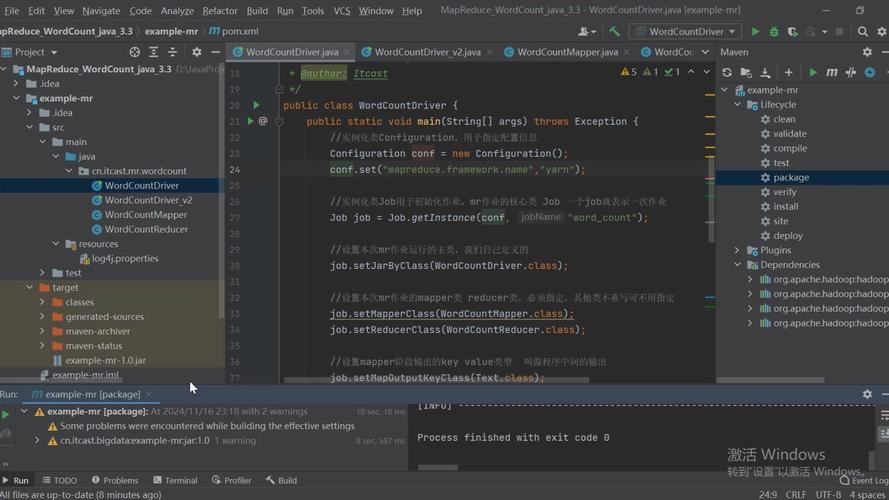Click the green Run button in main toolbar
The height and width of the screenshot is (500, 889).
[x=755, y=32]
